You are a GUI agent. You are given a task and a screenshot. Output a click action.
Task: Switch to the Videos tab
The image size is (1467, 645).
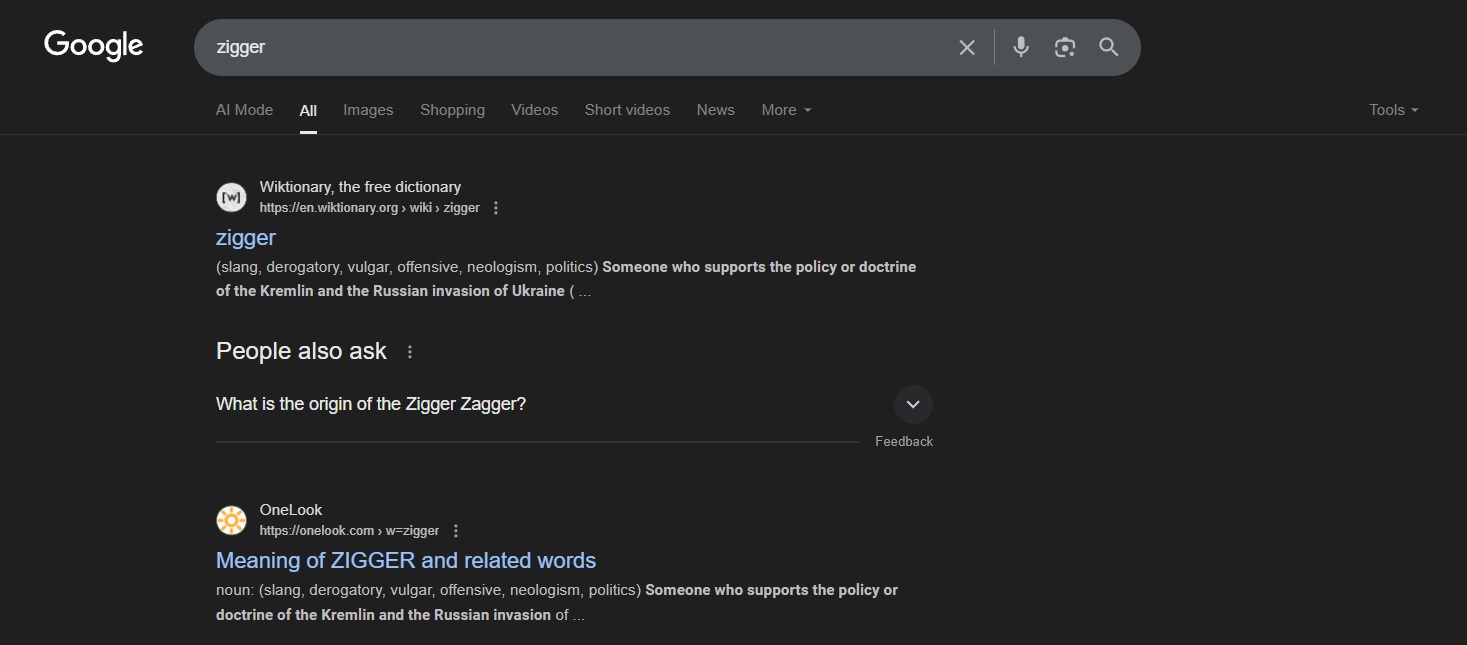pos(535,110)
